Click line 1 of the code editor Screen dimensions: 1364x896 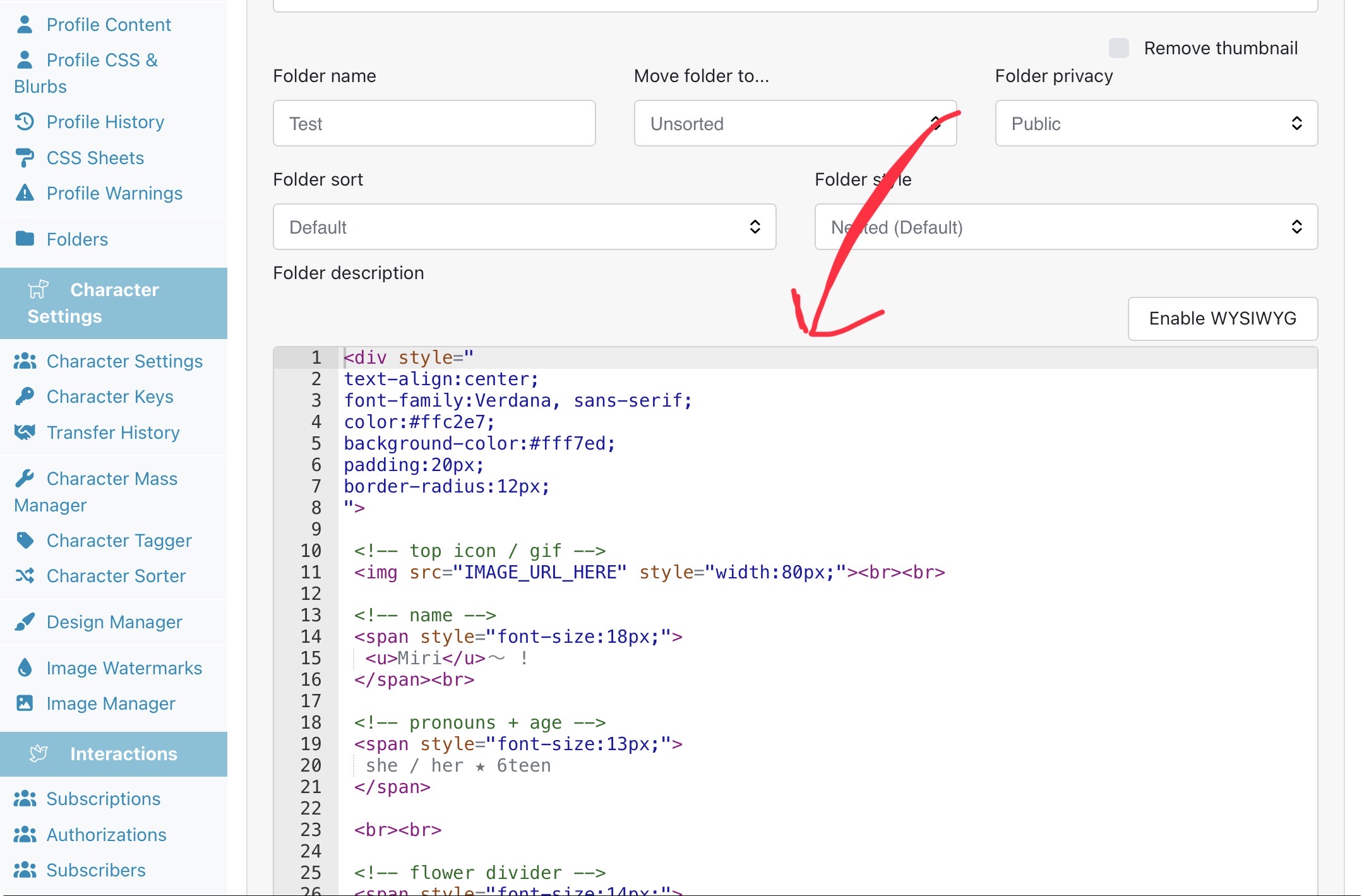point(827,357)
